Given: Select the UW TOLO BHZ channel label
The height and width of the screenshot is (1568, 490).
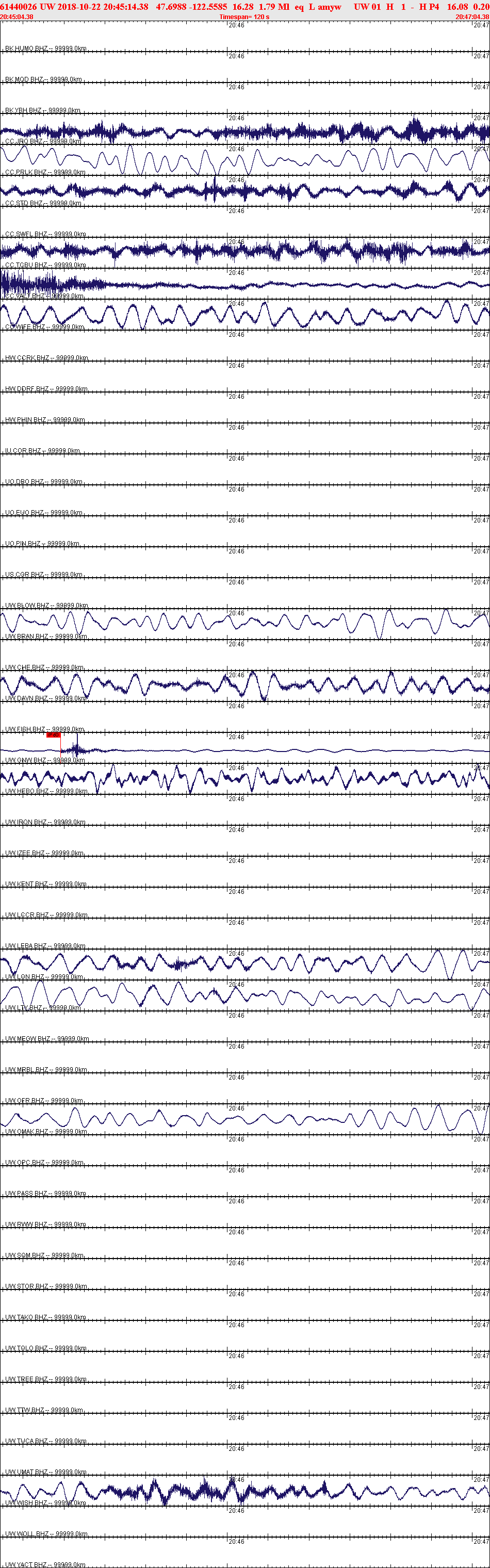Looking at the screenshot, I should click(46, 1348).
